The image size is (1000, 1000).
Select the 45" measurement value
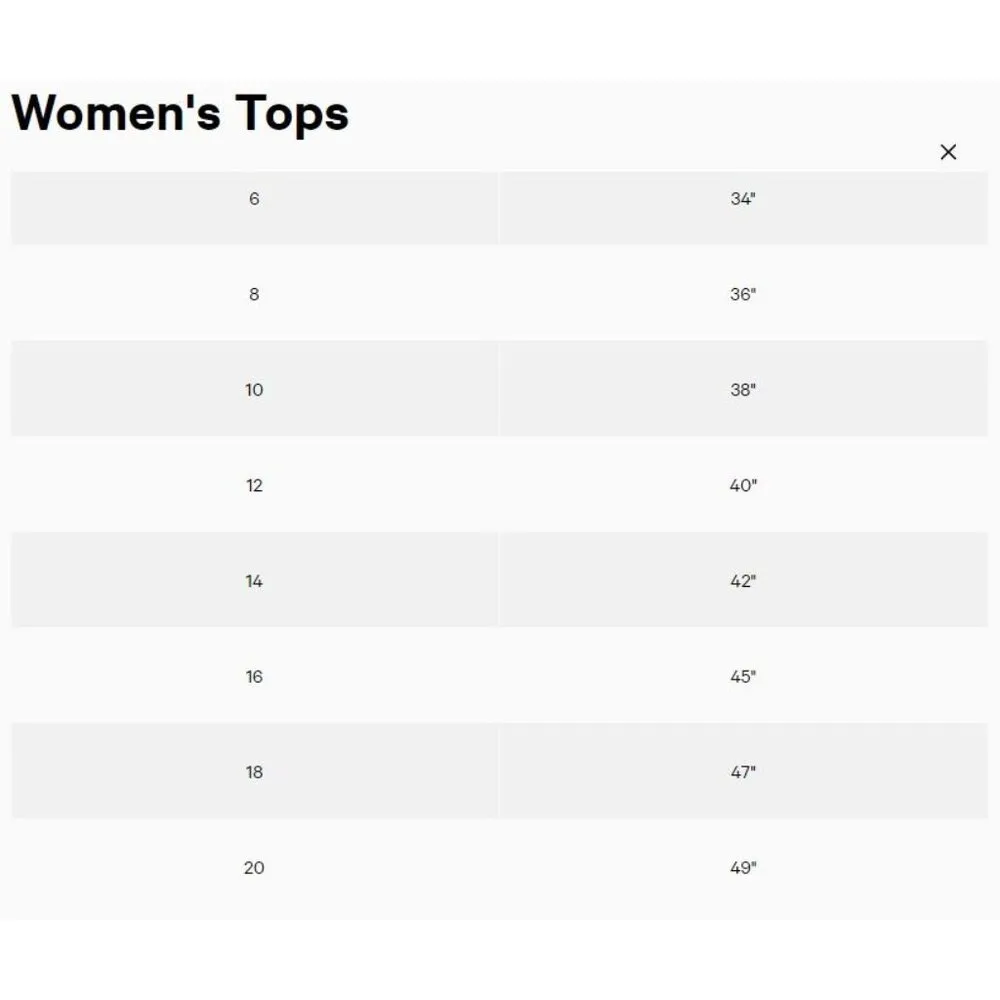pyautogui.click(x=743, y=677)
